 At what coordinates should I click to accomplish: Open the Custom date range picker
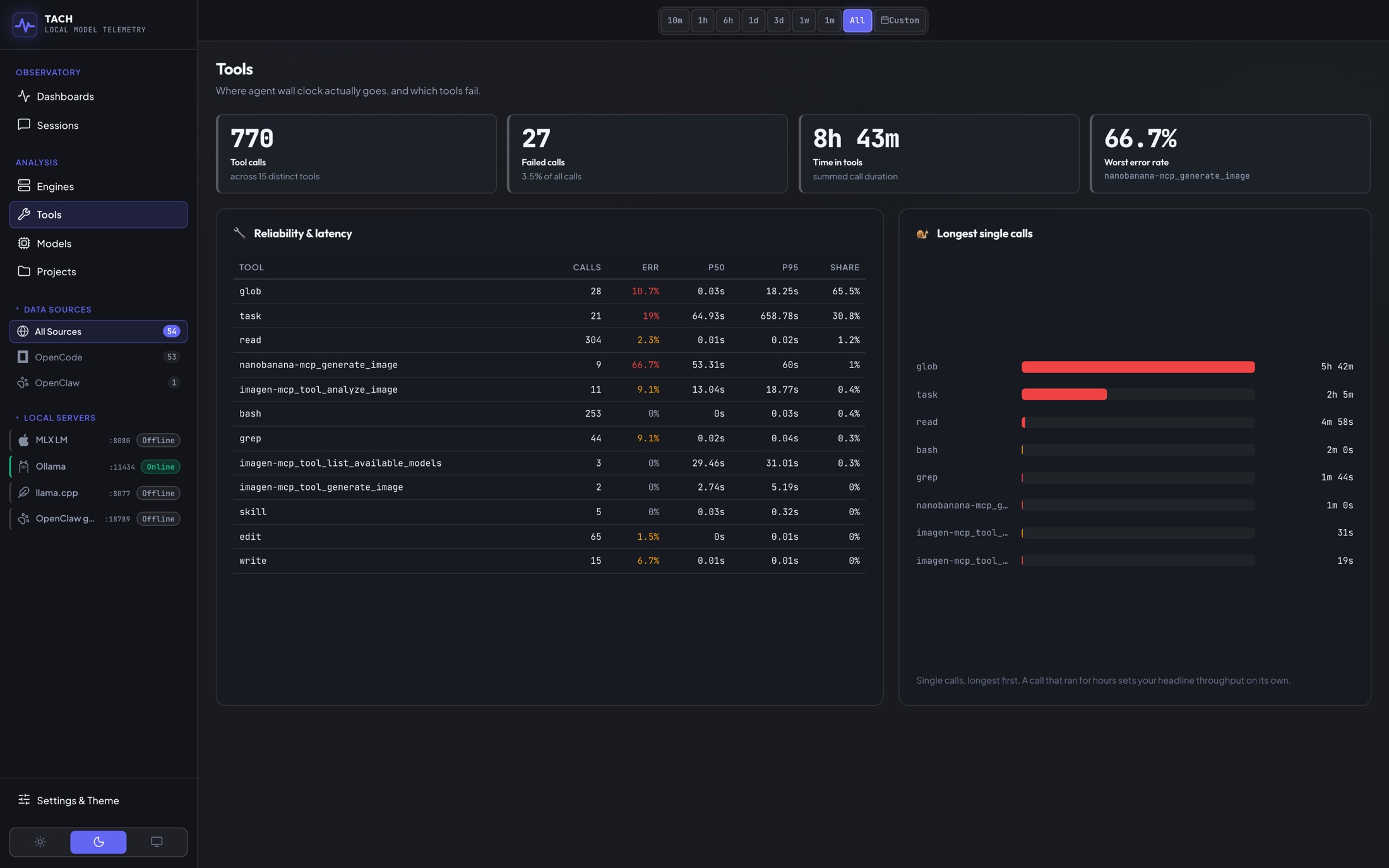900,21
